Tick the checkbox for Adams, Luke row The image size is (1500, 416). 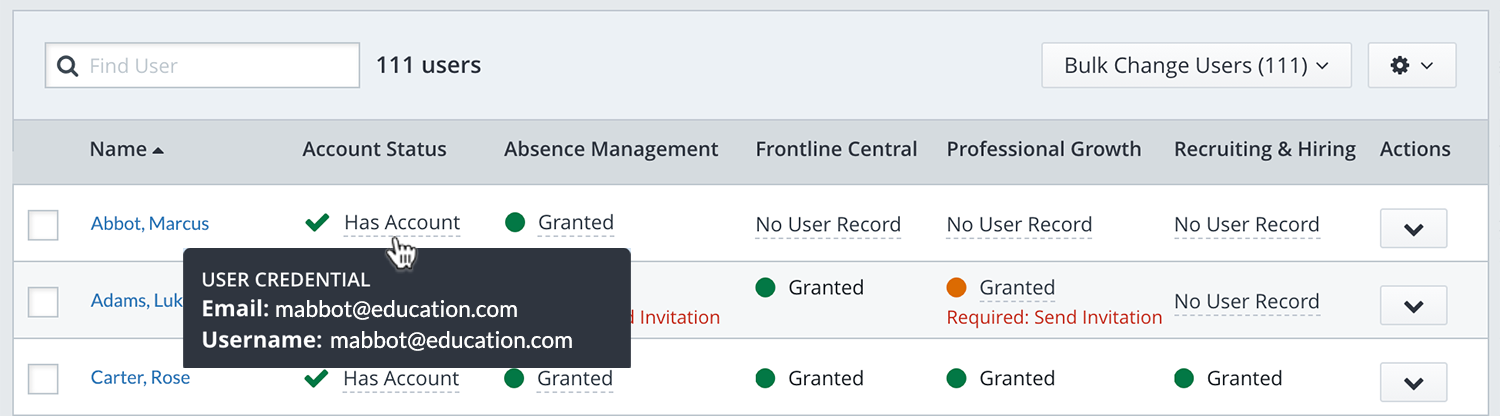pos(43,301)
